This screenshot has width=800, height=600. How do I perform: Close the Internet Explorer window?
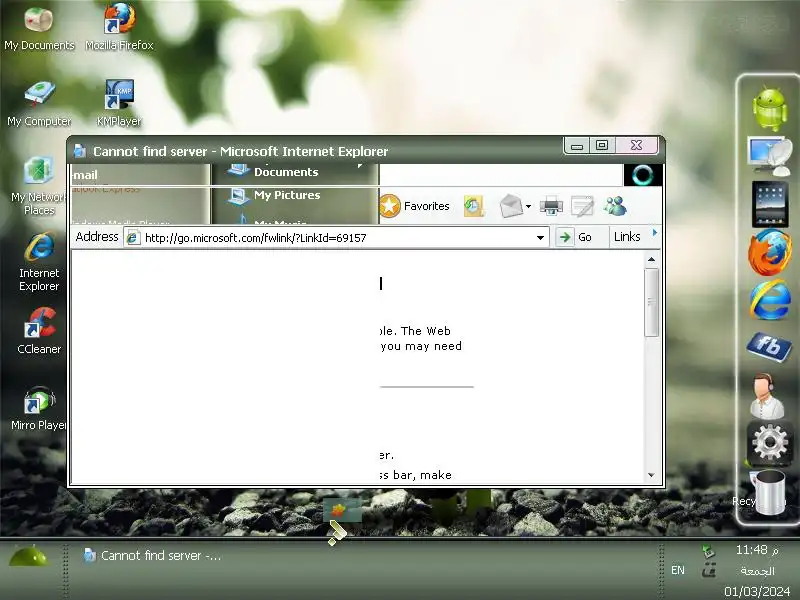(x=637, y=145)
